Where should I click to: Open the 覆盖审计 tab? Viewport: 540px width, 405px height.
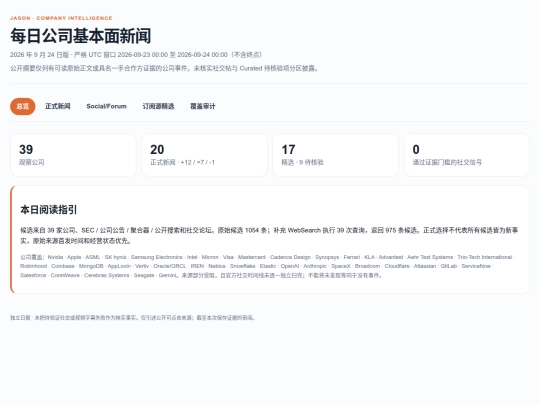[203, 106]
